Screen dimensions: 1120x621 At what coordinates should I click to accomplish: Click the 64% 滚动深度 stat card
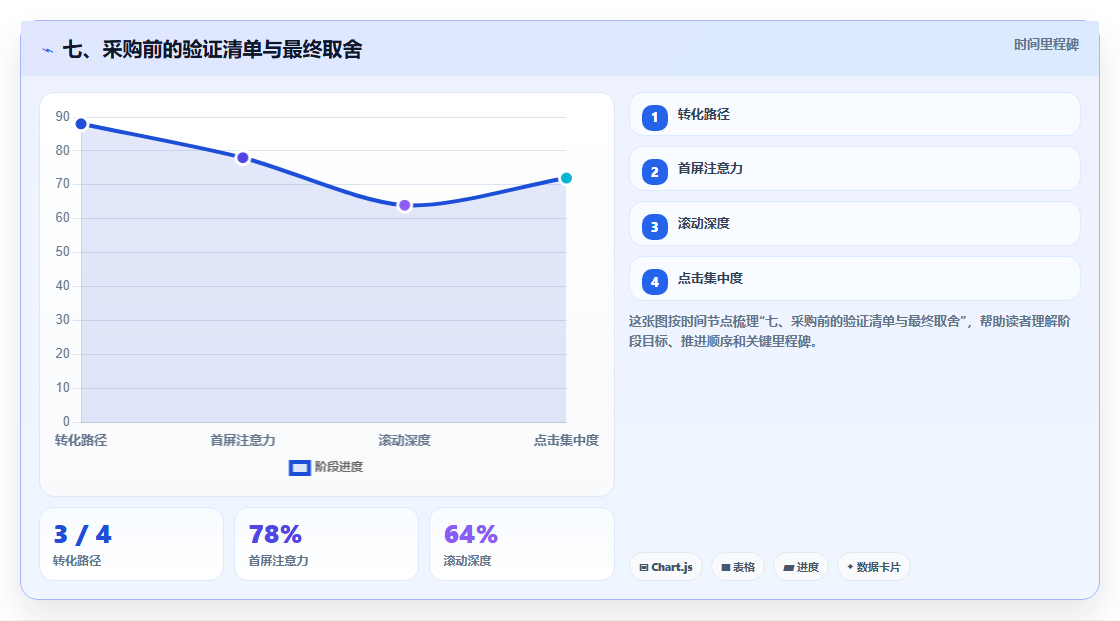(x=522, y=544)
